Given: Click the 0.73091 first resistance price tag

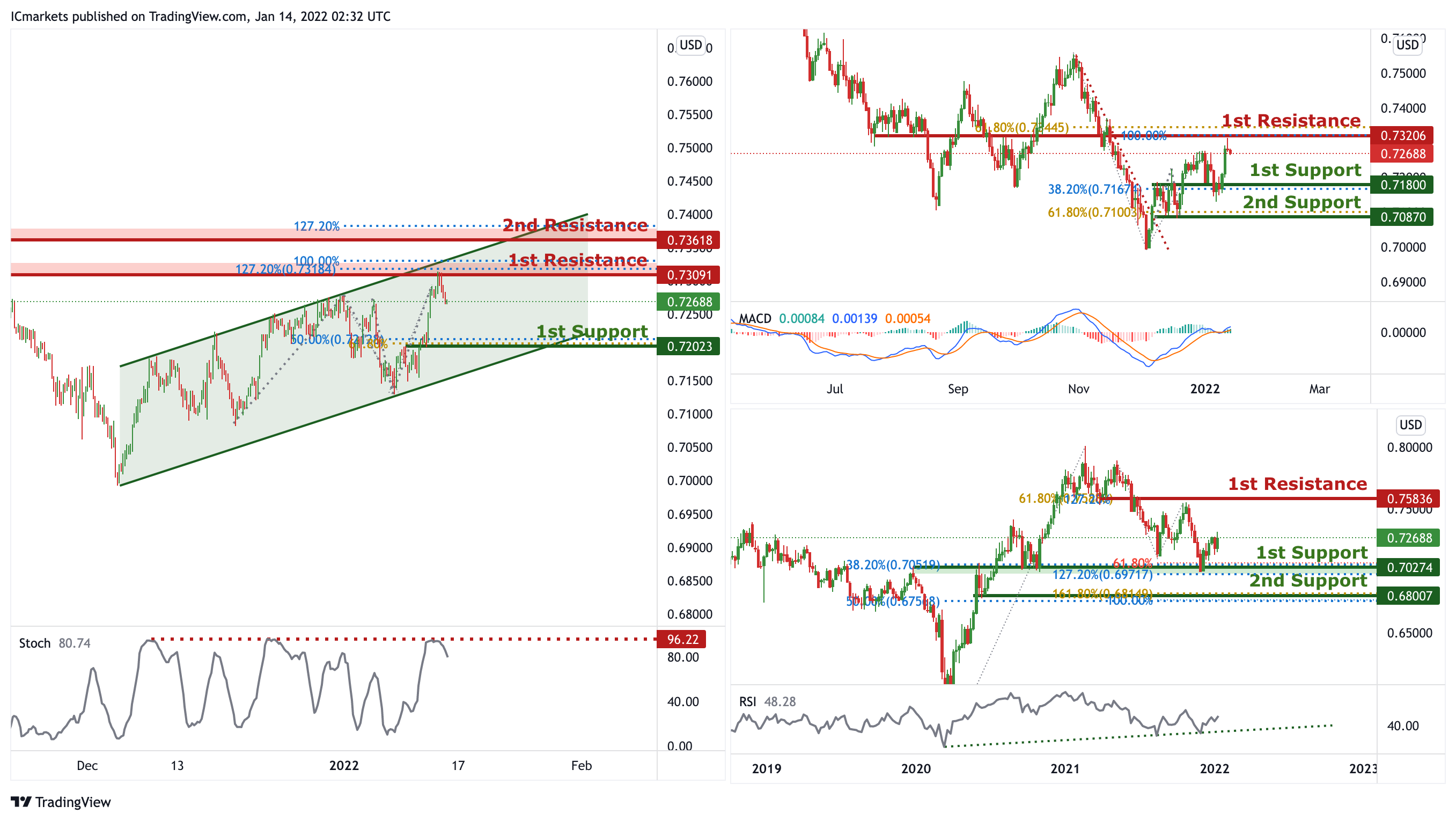Looking at the screenshot, I should pos(688,275).
